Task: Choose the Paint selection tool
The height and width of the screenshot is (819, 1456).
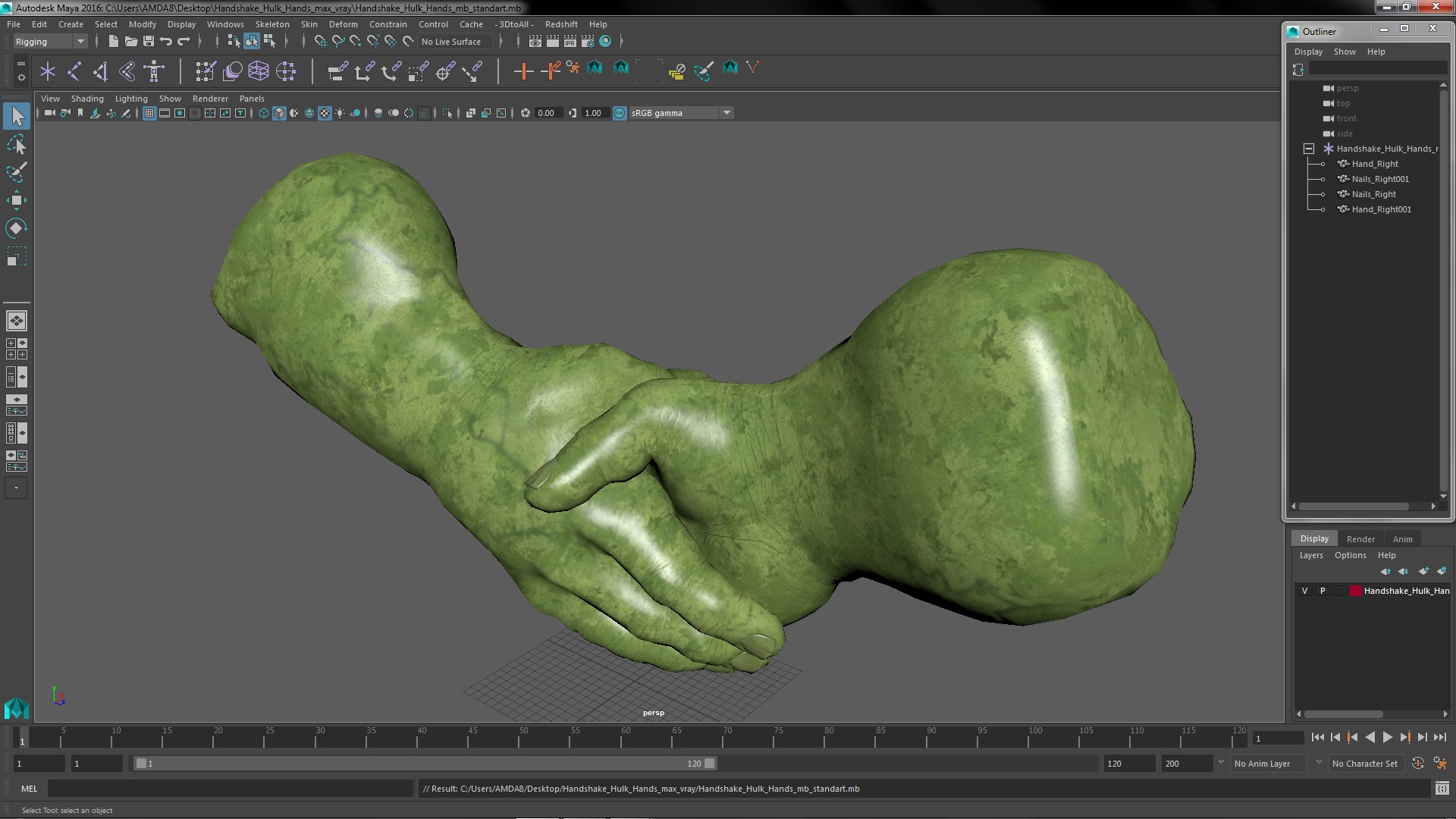Action: pos(17,172)
